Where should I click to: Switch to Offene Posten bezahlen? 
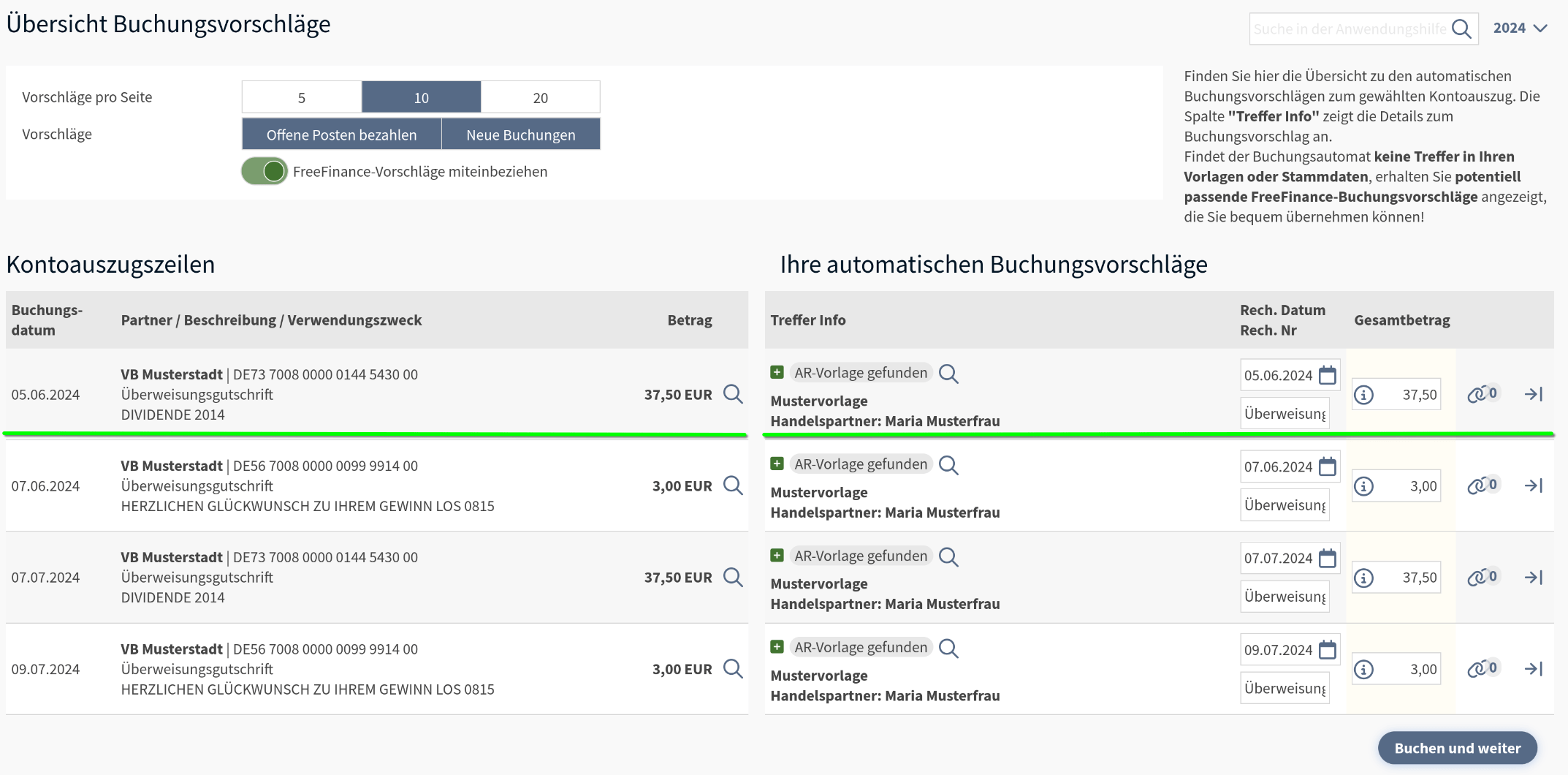click(x=340, y=134)
